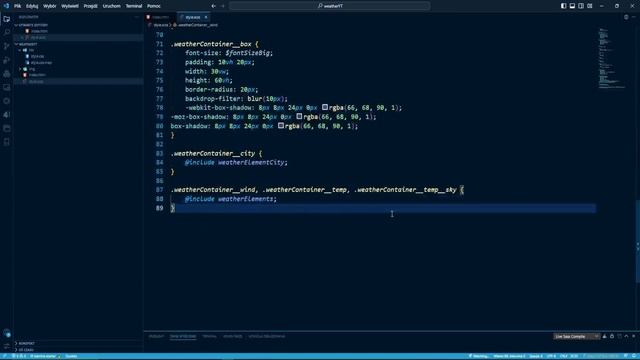The width and height of the screenshot is (640, 360).
Task: Open the Accounts icon in the activity bar
Action: point(7,333)
